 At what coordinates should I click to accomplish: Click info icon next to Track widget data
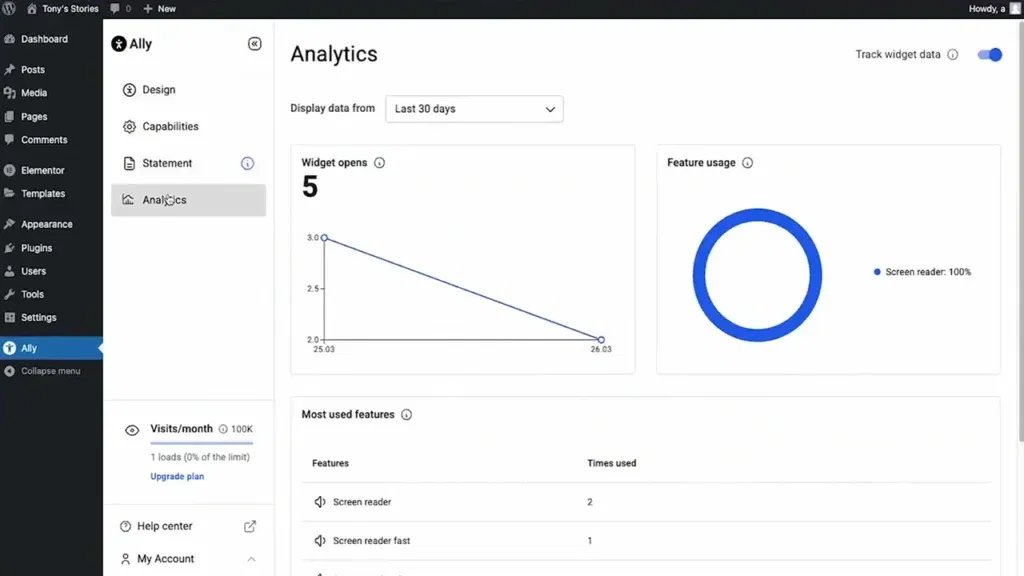pyautogui.click(x=952, y=55)
